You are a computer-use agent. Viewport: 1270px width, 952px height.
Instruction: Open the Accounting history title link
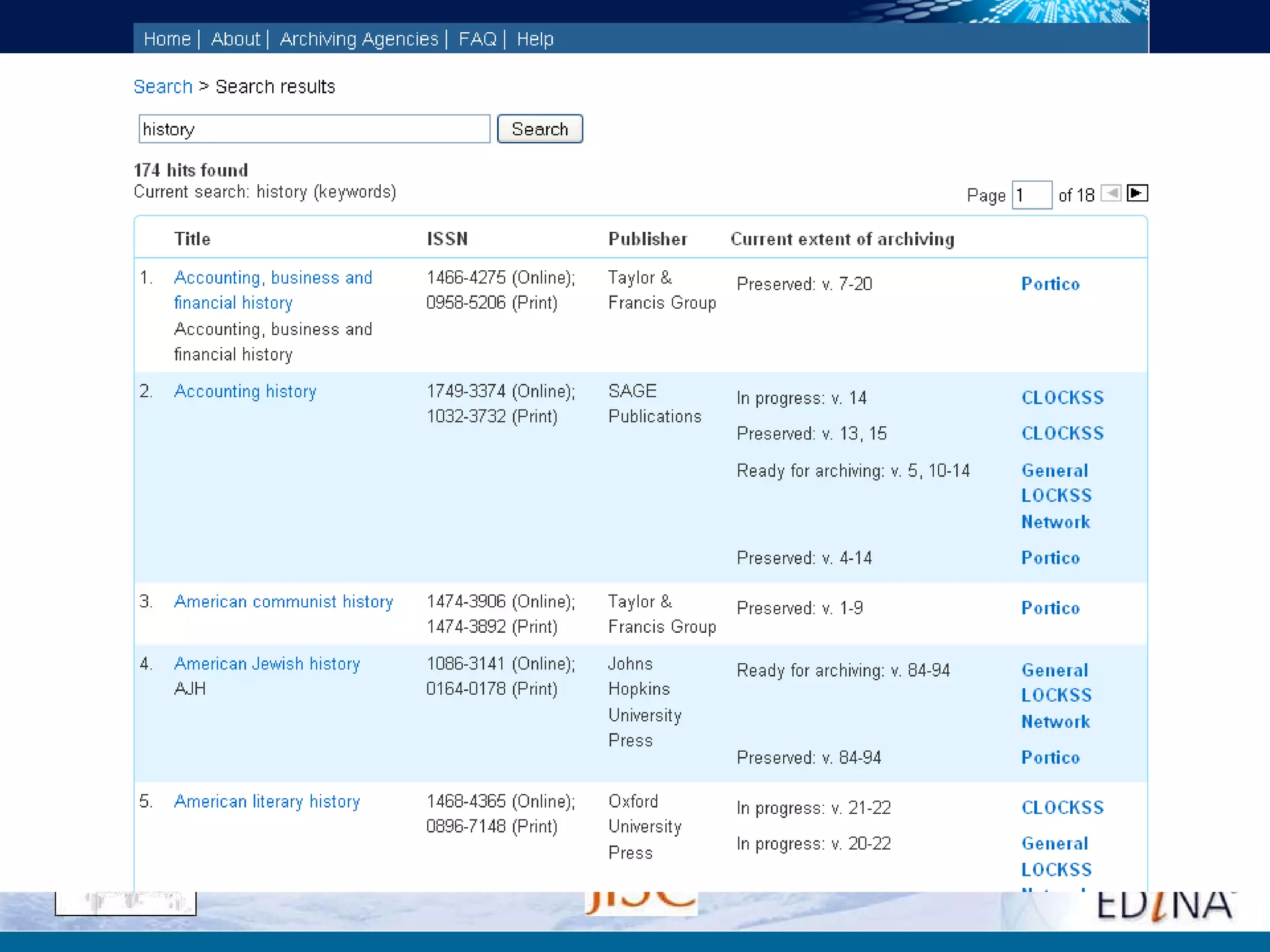coord(245,391)
